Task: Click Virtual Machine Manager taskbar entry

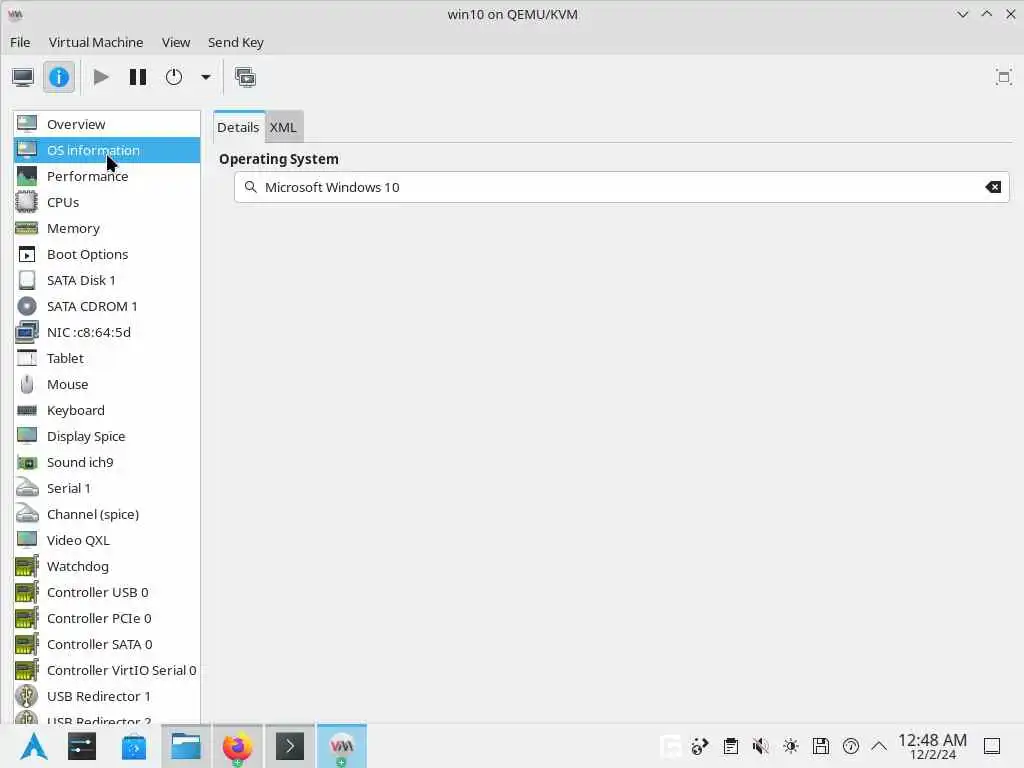Action: pos(342,746)
